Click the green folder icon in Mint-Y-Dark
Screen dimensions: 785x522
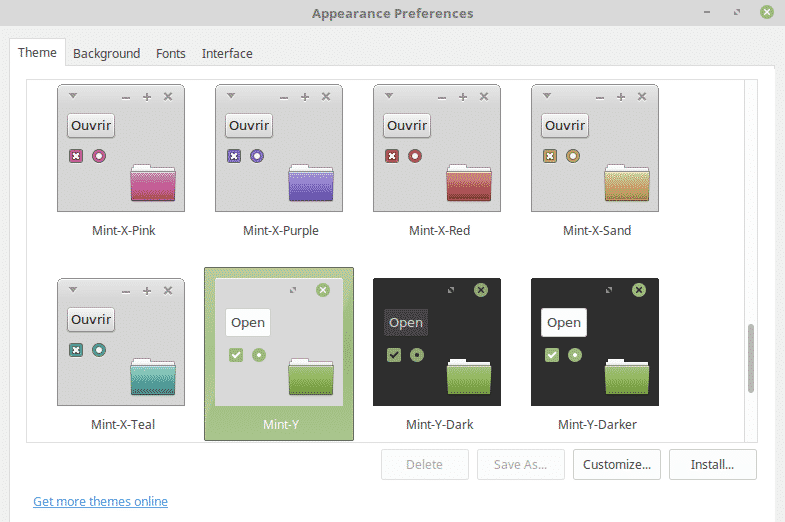468,376
